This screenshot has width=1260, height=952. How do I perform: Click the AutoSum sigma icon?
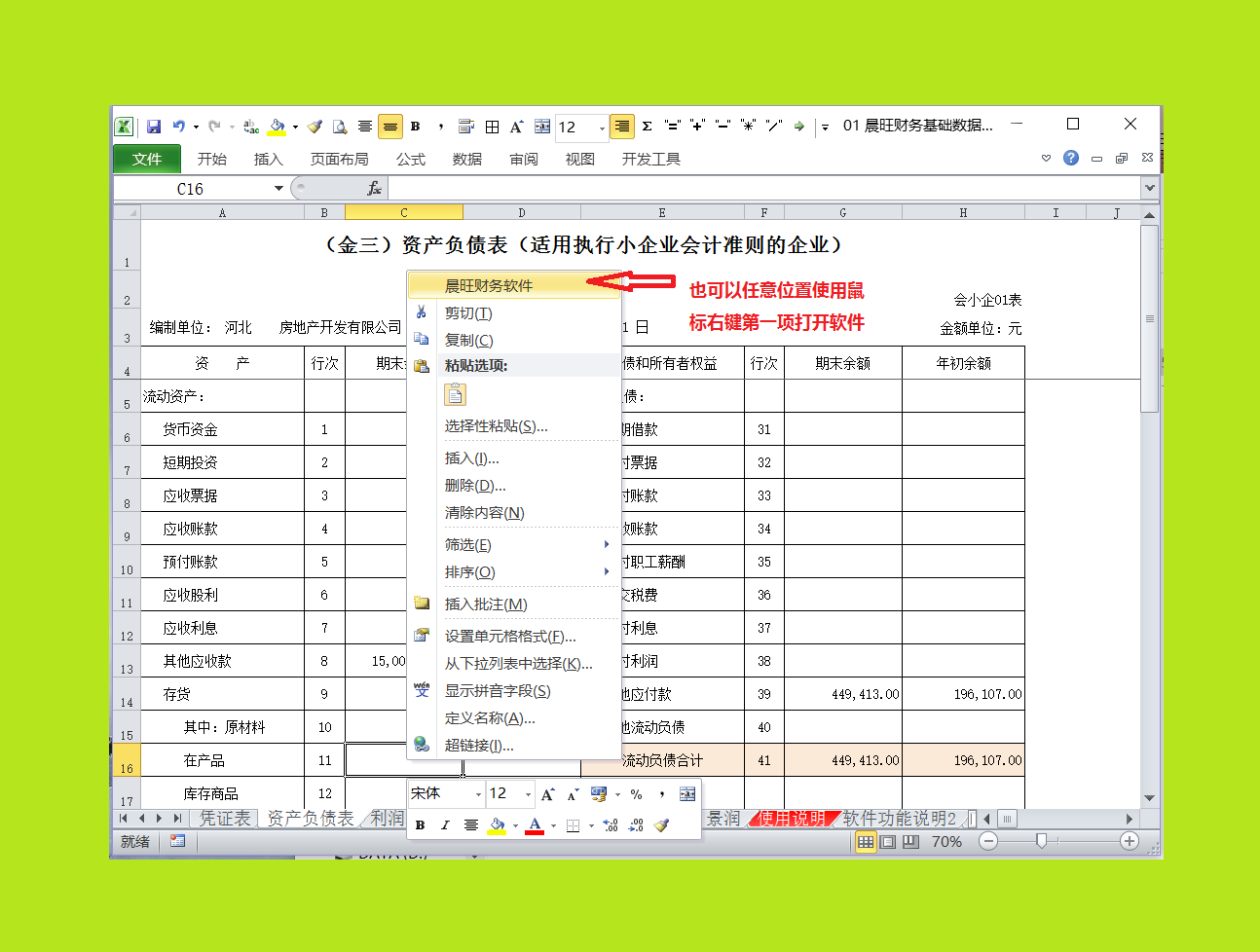647,127
